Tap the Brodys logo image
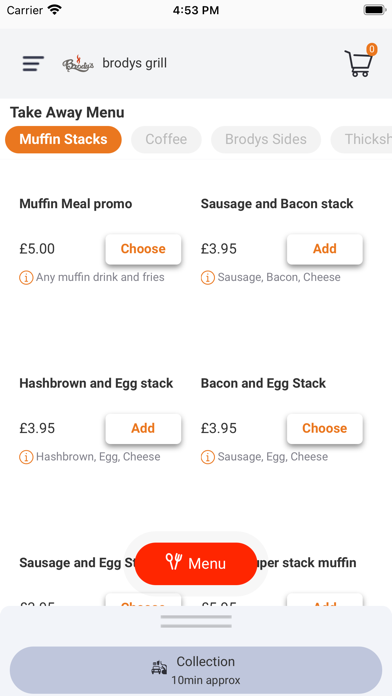 pos(78,64)
